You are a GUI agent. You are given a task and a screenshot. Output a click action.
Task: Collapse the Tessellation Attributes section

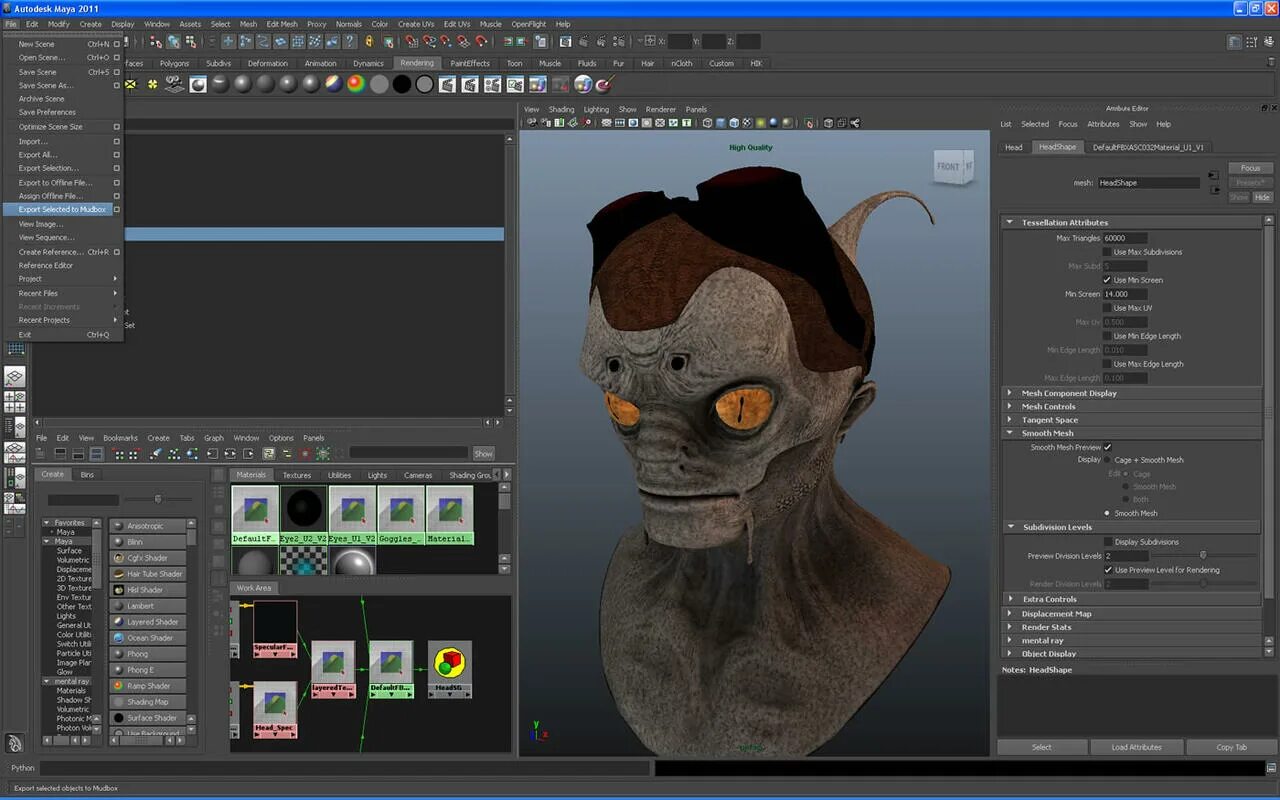1010,222
